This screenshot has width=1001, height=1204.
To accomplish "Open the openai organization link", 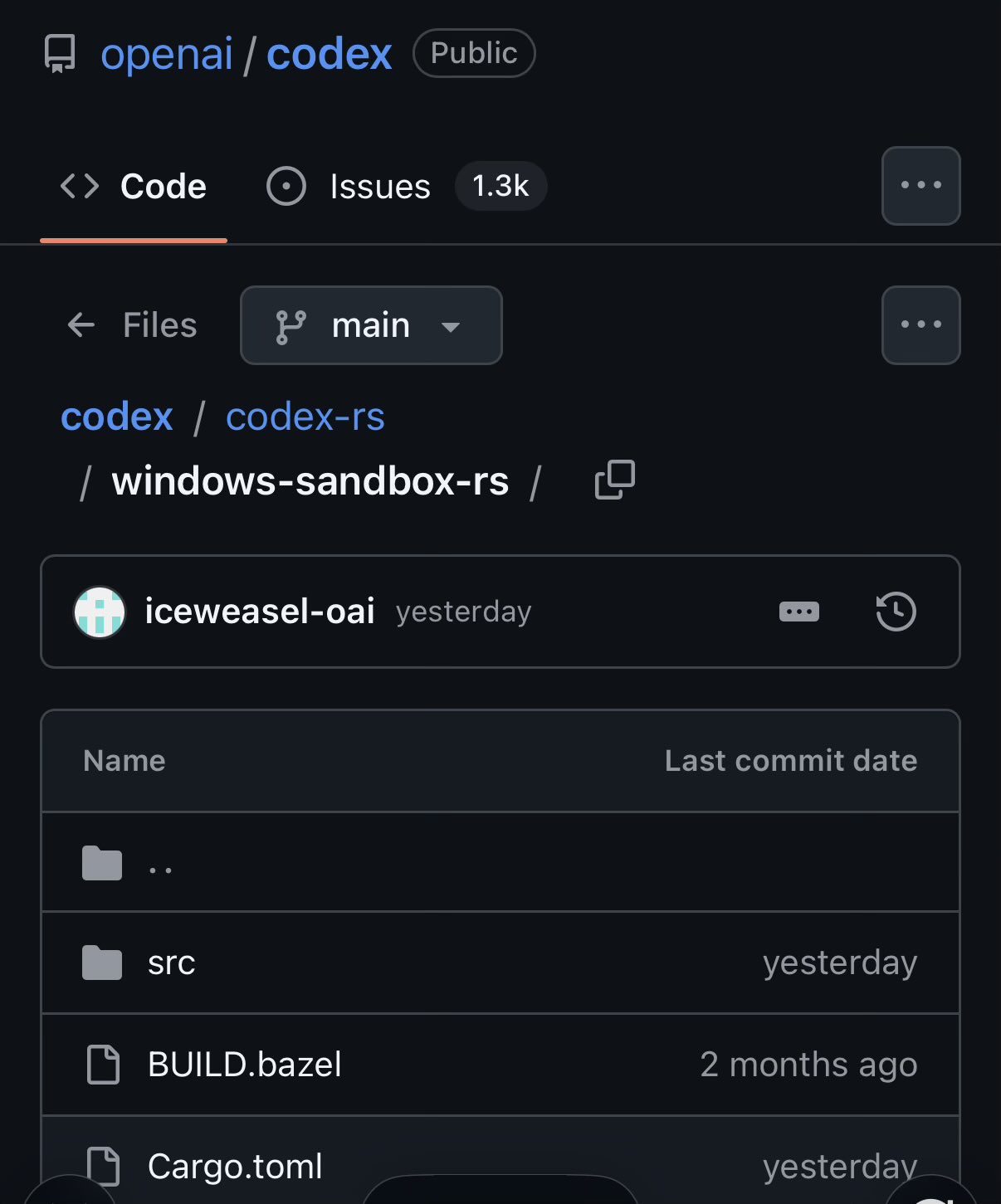I will point(167,55).
